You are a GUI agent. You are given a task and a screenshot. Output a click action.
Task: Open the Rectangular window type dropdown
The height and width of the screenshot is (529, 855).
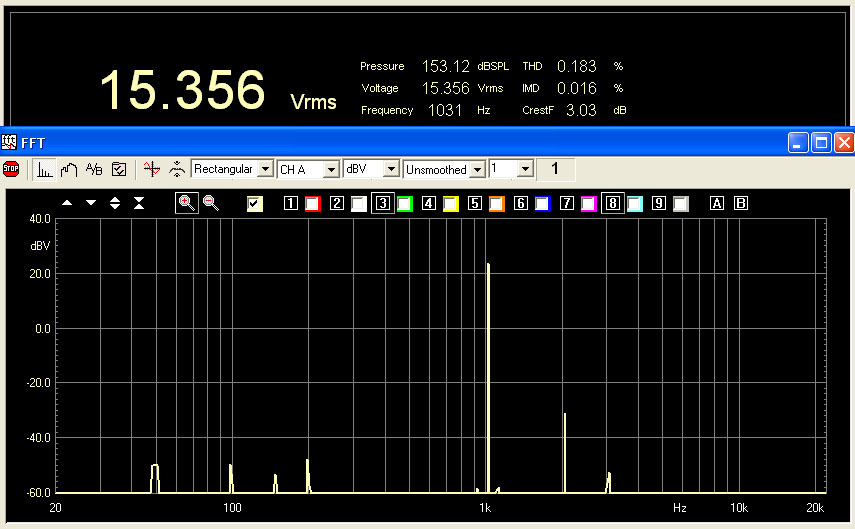point(265,170)
